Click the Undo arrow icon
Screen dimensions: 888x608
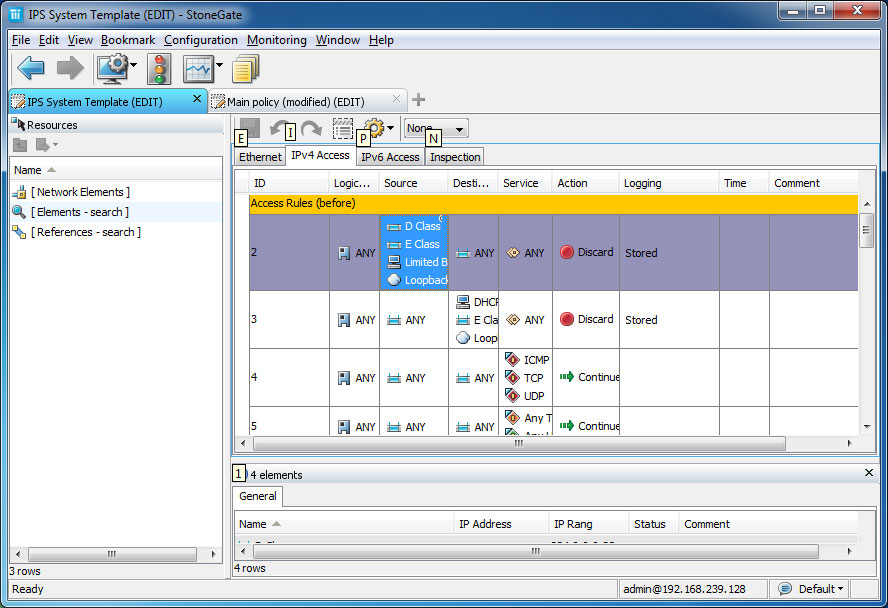coord(278,129)
